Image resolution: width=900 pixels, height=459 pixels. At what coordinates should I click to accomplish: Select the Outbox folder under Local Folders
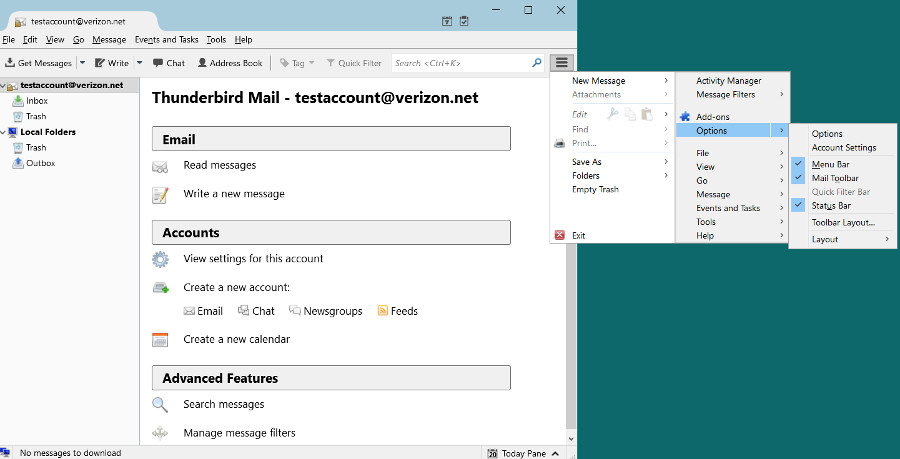[x=40, y=163]
